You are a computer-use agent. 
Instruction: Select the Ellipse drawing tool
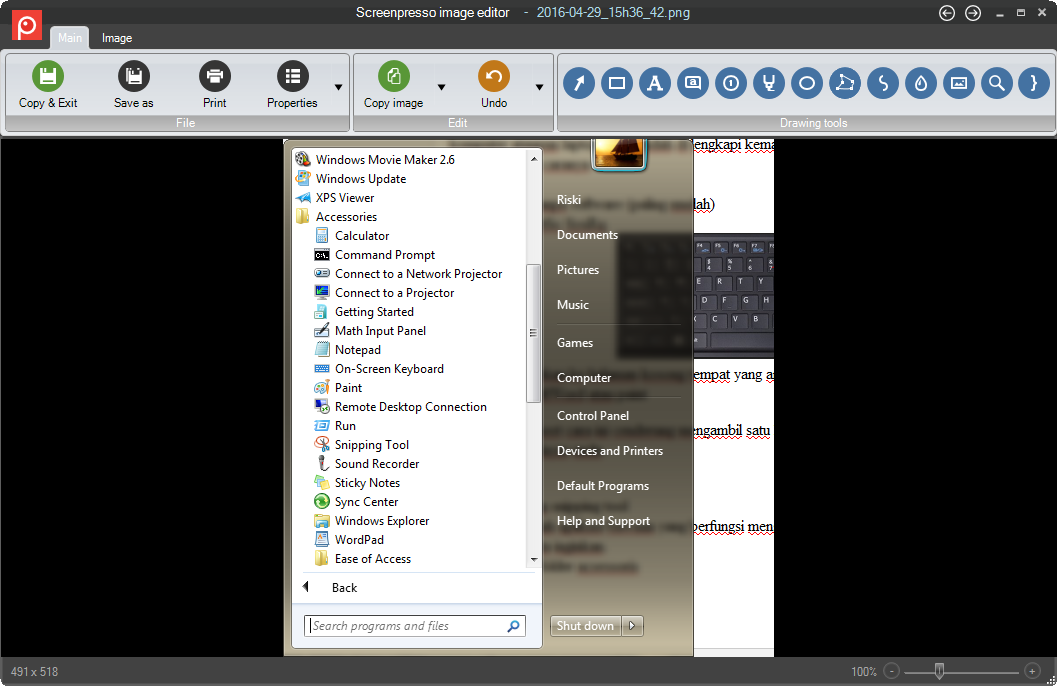[806, 84]
